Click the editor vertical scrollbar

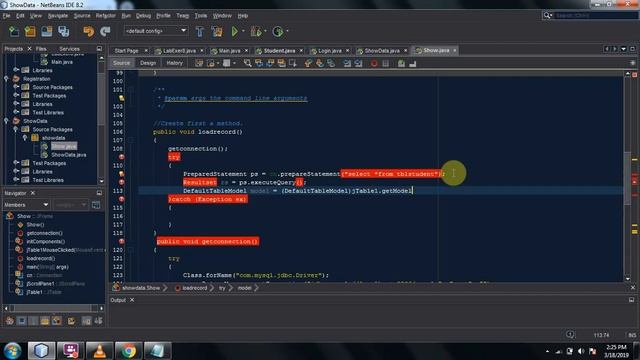627,177
